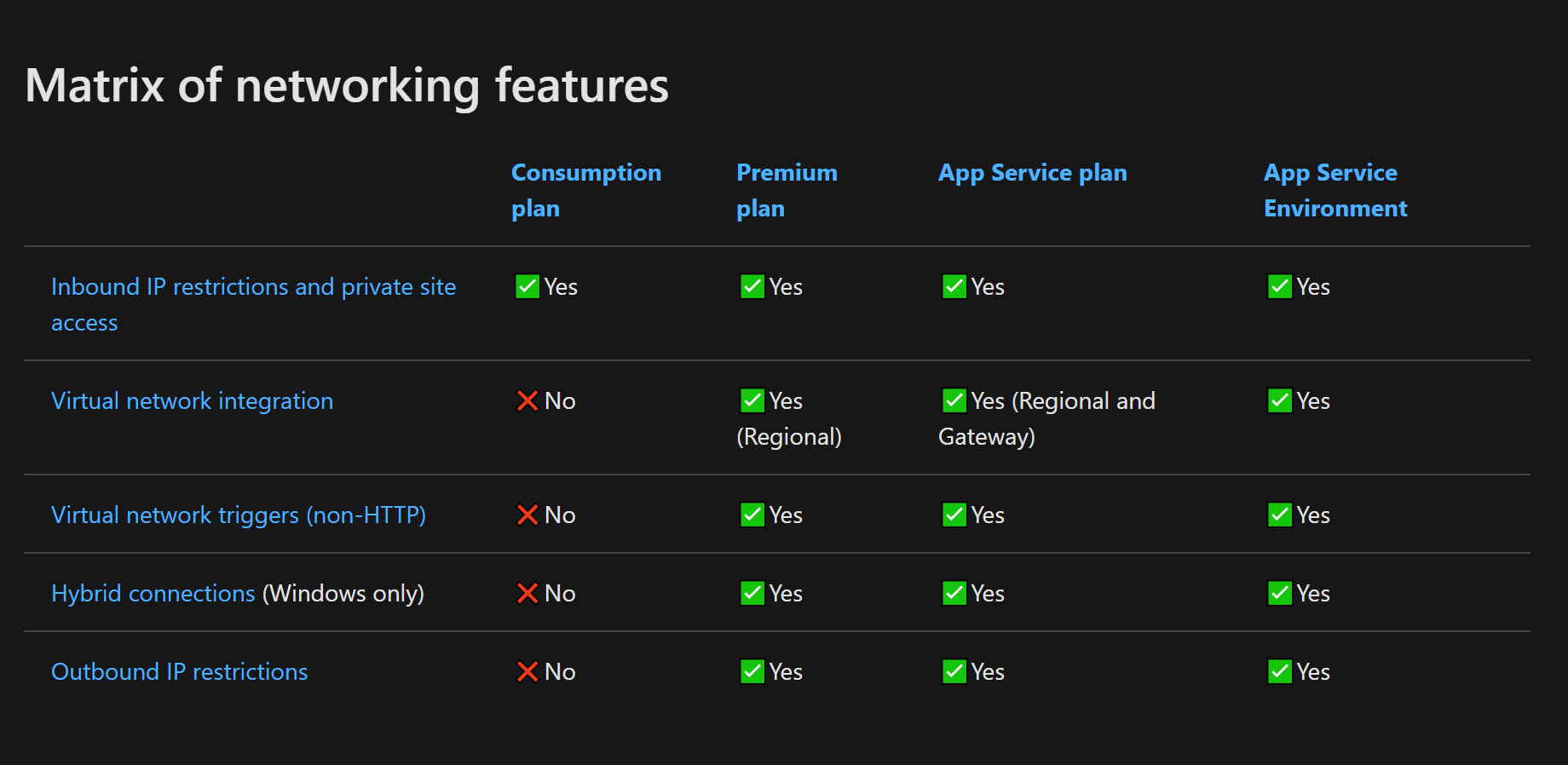Screen dimensions: 1568x765
Task: Click App Service plan check in Virtual network triggers row
Action: tap(954, 515)
